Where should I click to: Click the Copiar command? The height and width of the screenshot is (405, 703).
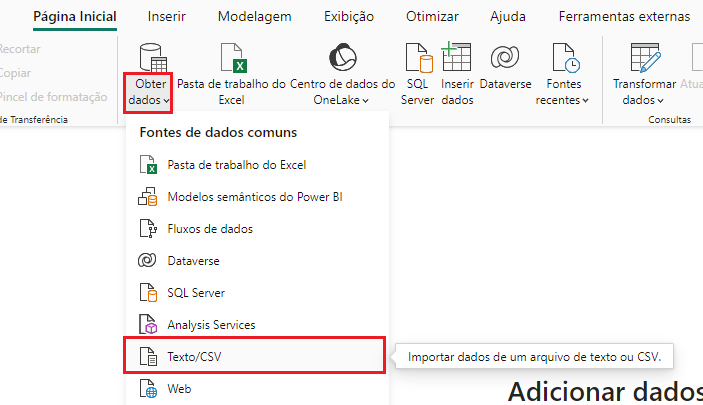click(15, 73)
